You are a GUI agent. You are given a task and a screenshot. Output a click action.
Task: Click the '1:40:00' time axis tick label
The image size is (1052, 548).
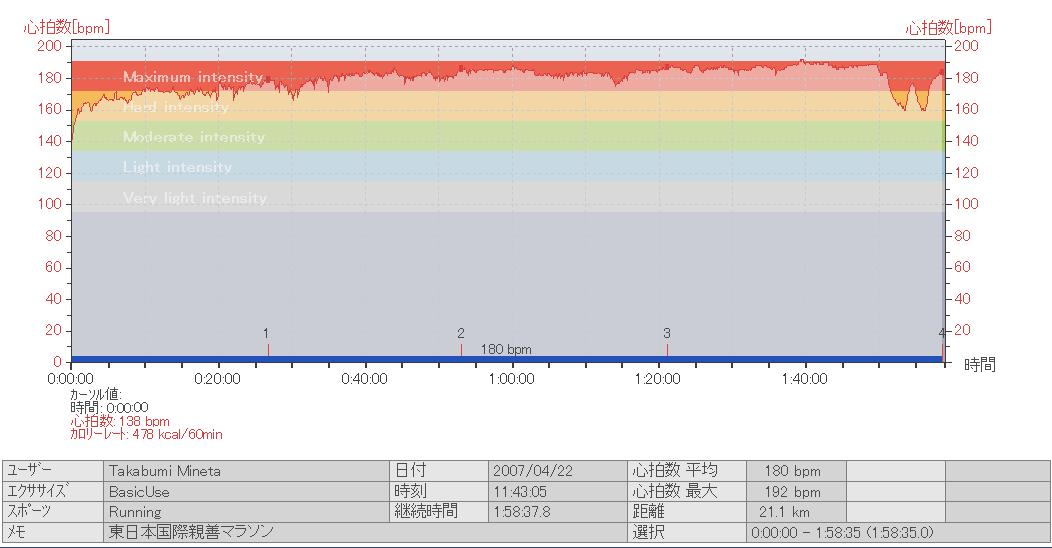point(804,379)
